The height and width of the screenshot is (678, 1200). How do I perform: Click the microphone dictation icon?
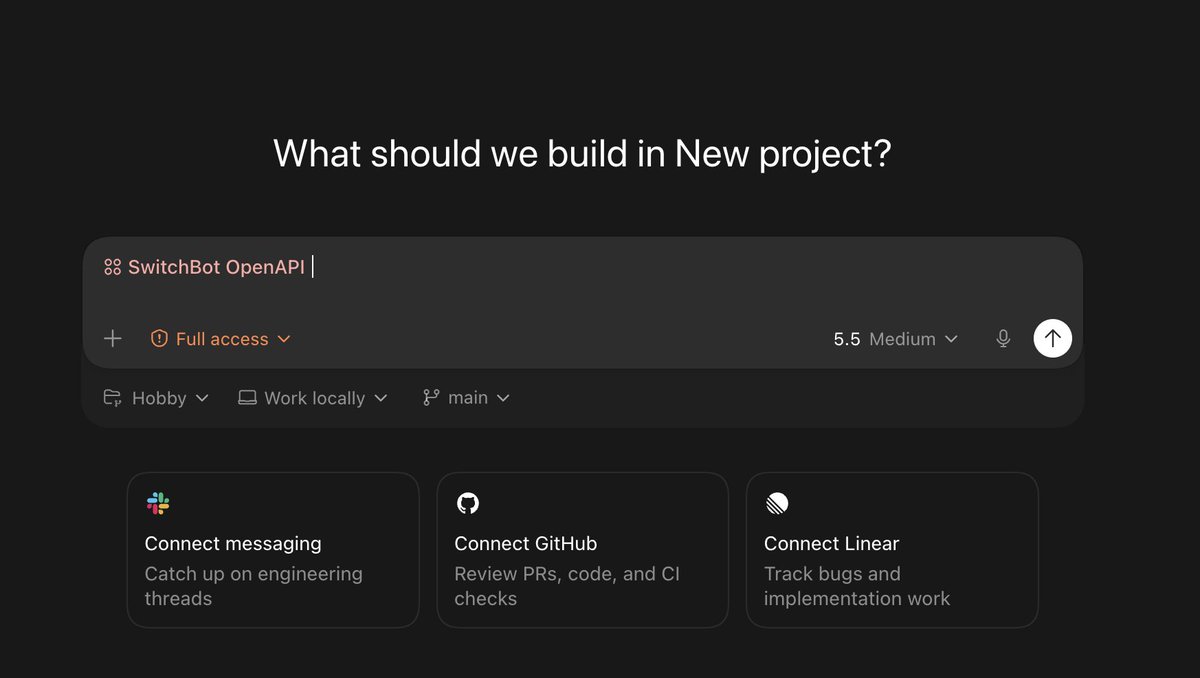pos(1003,339)
